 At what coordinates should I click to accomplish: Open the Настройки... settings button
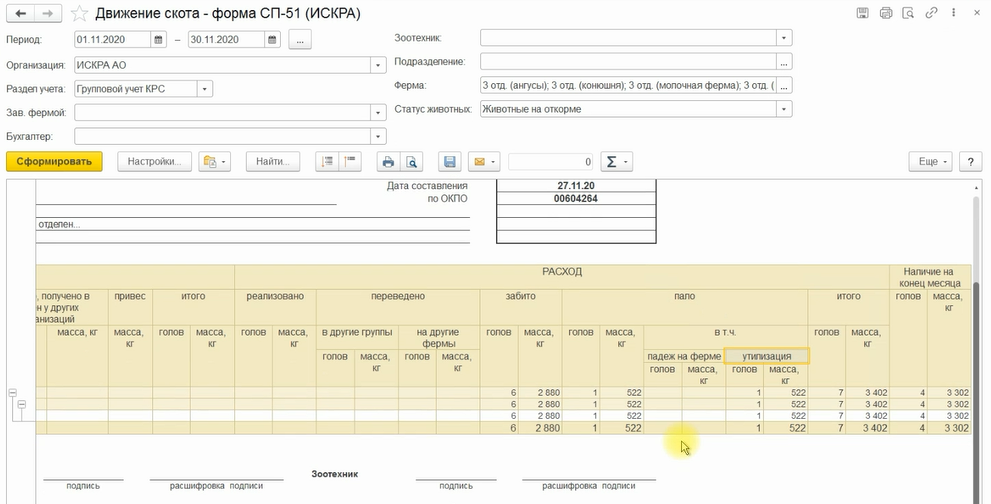[153, 162]
